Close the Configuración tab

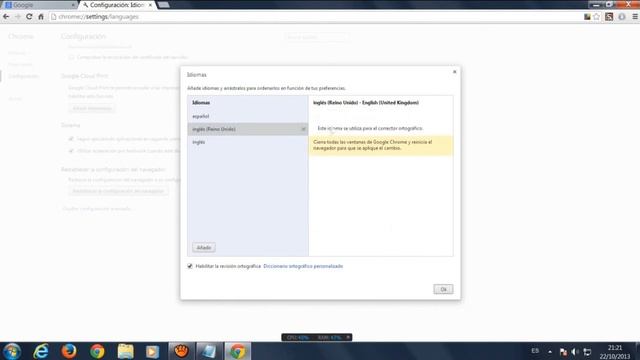point(150,5)
